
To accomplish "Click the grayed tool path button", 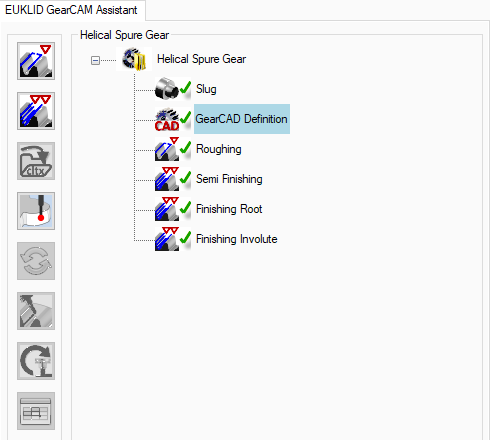I will pyautogui.click(x=36, y=311).
